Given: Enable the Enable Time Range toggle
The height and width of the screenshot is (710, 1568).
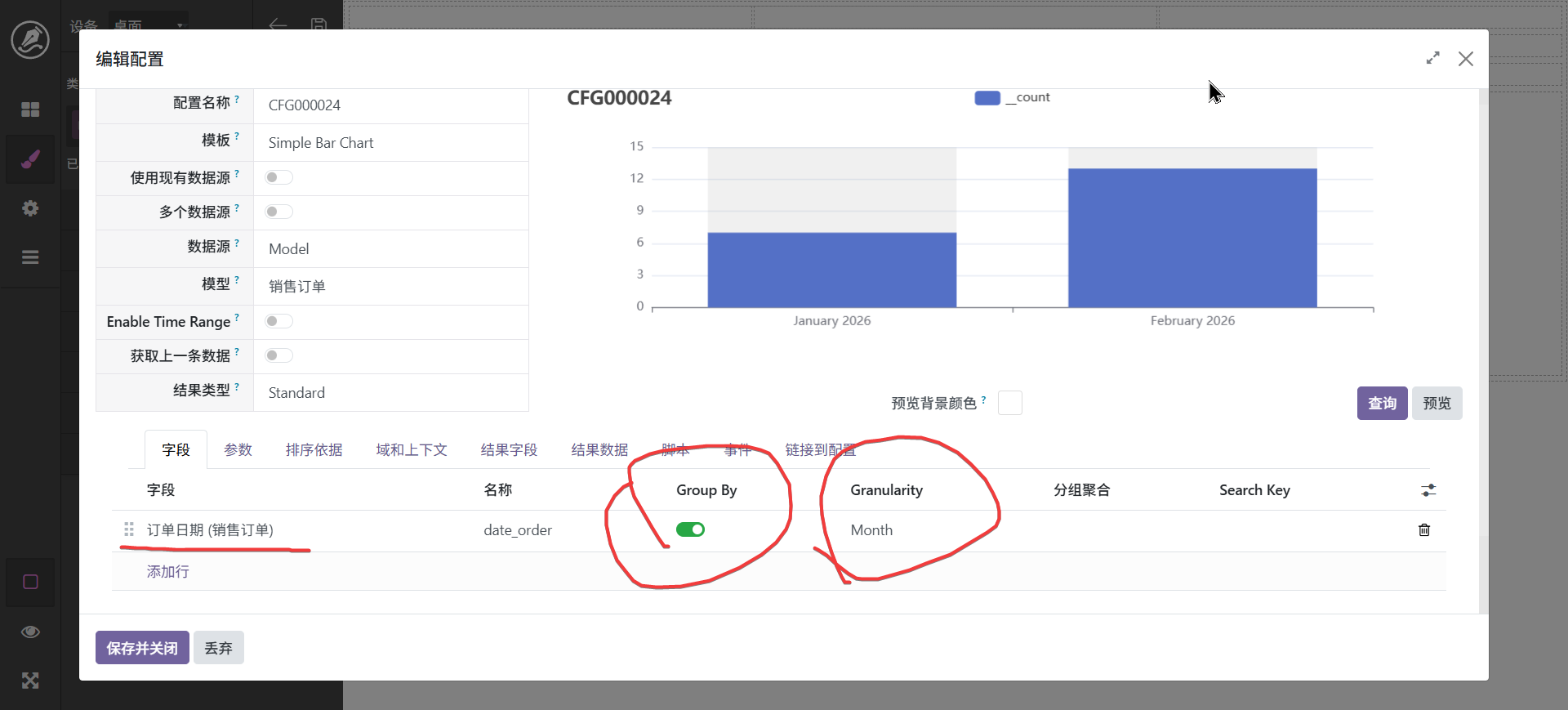Looking at the screenshot, I should (278, 322).
